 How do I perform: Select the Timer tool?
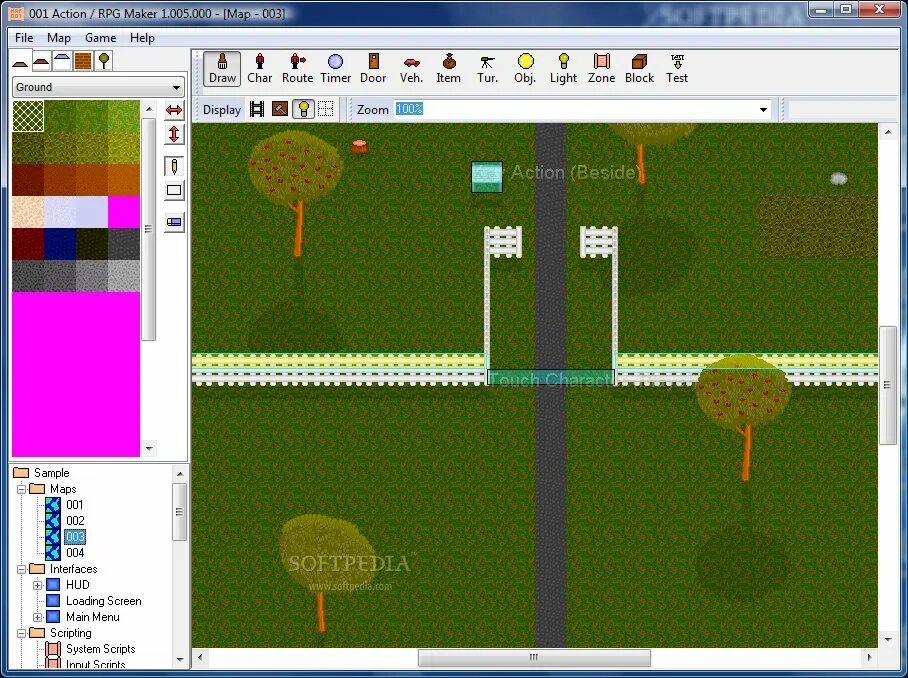coord(335,69)
